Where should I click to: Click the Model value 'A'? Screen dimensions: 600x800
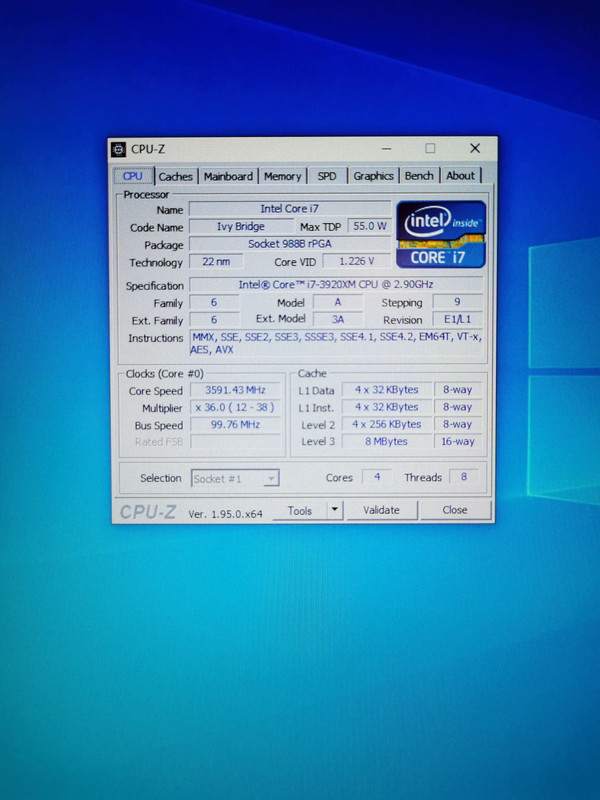(x=338, y=302)
